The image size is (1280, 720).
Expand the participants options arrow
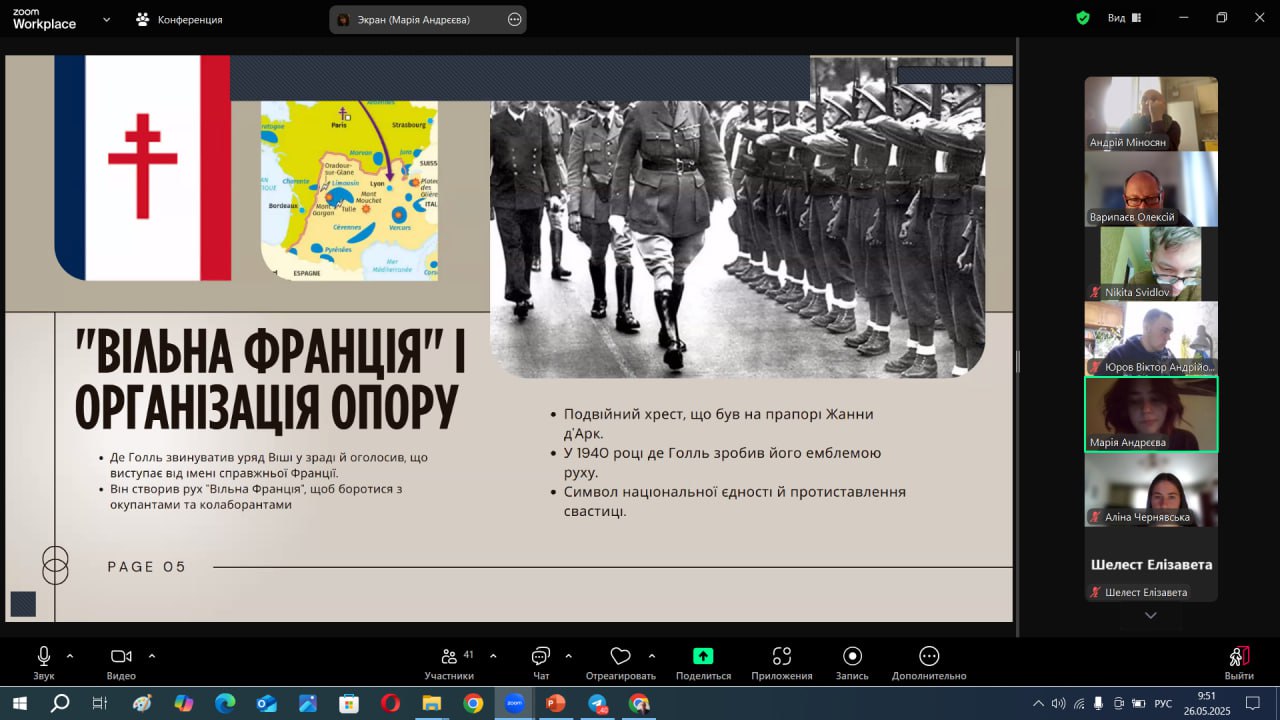[x=493, y=656]
